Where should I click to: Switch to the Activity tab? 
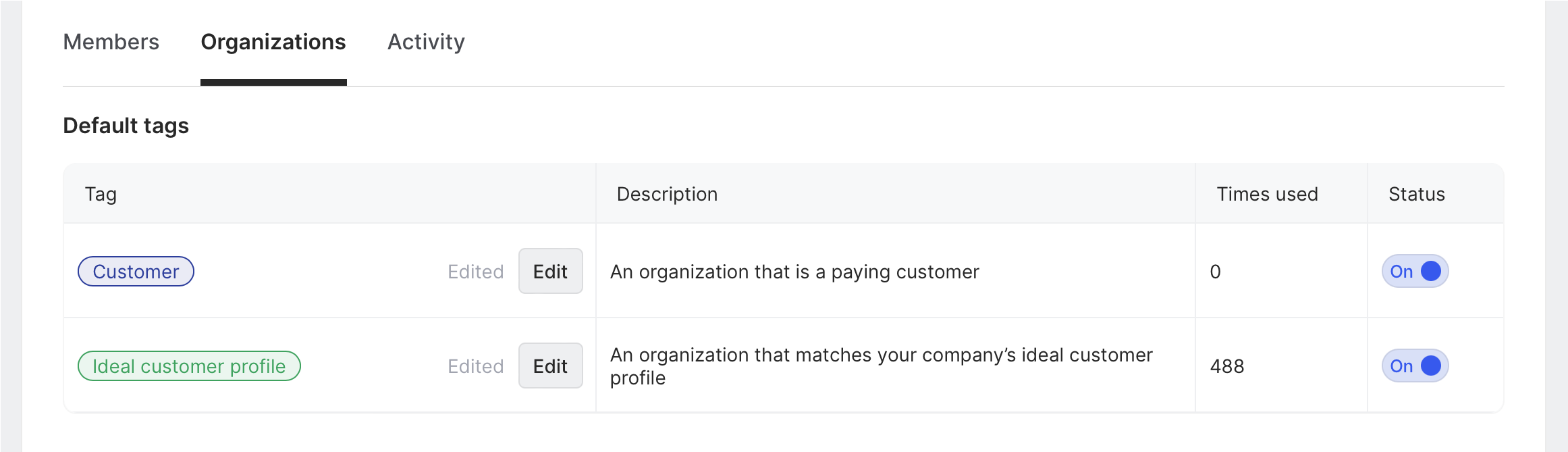click(426, 42)
